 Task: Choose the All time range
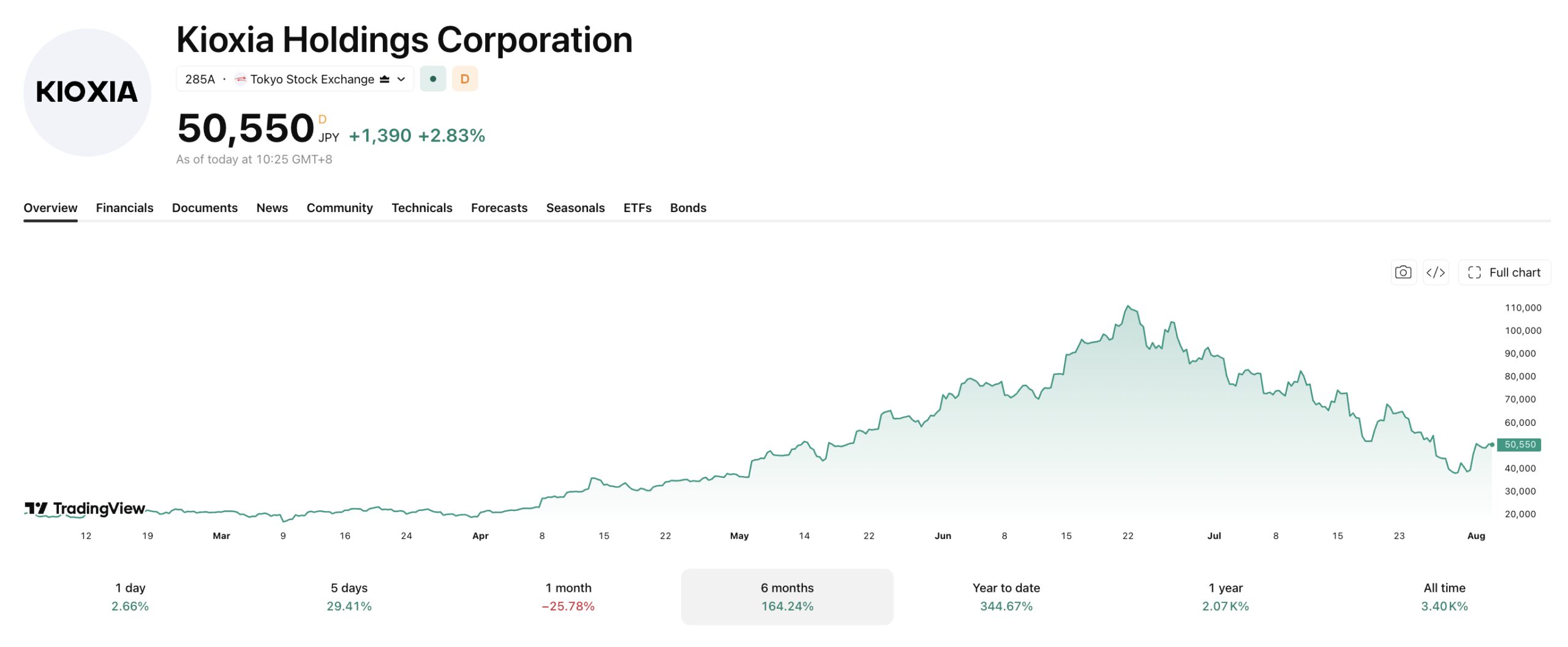coord(1444,597)
